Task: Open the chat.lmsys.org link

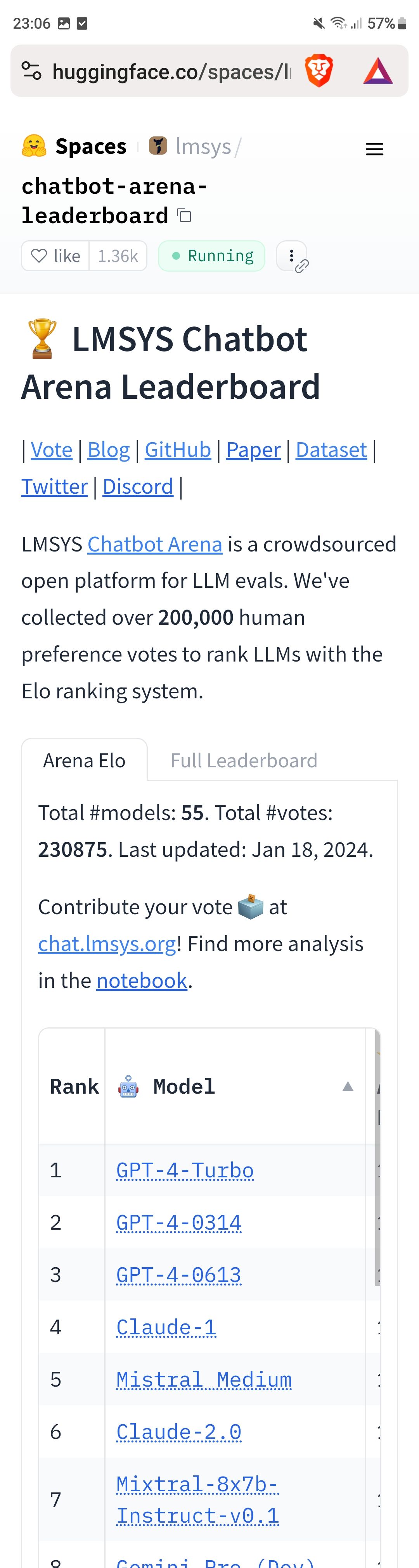Action: [x=107, y=944]
